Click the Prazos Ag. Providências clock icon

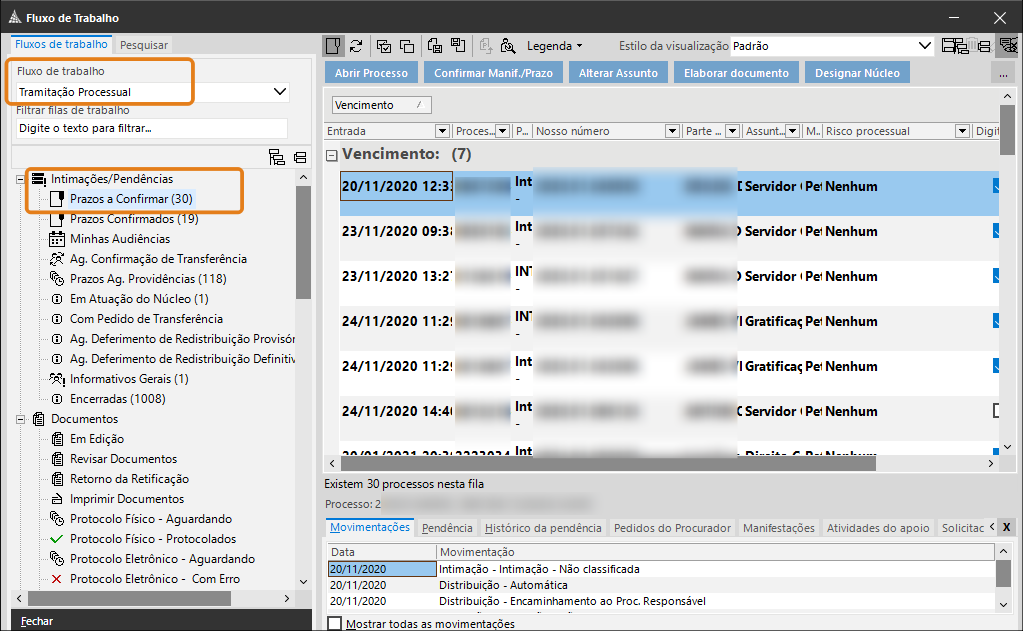tap(57, 279)
